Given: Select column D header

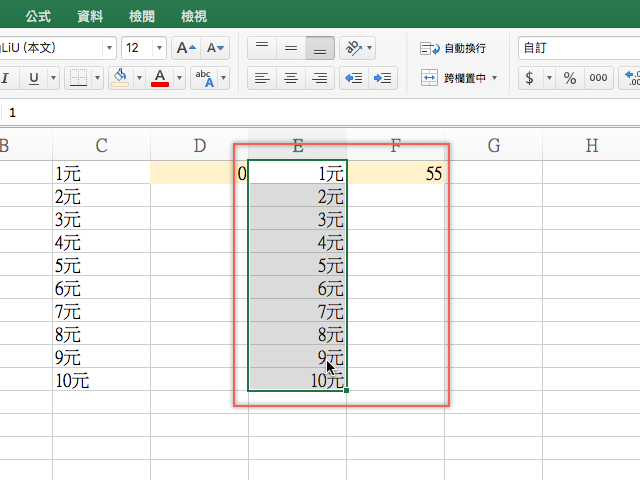Looking at the screenshot, I should point(200,145).
